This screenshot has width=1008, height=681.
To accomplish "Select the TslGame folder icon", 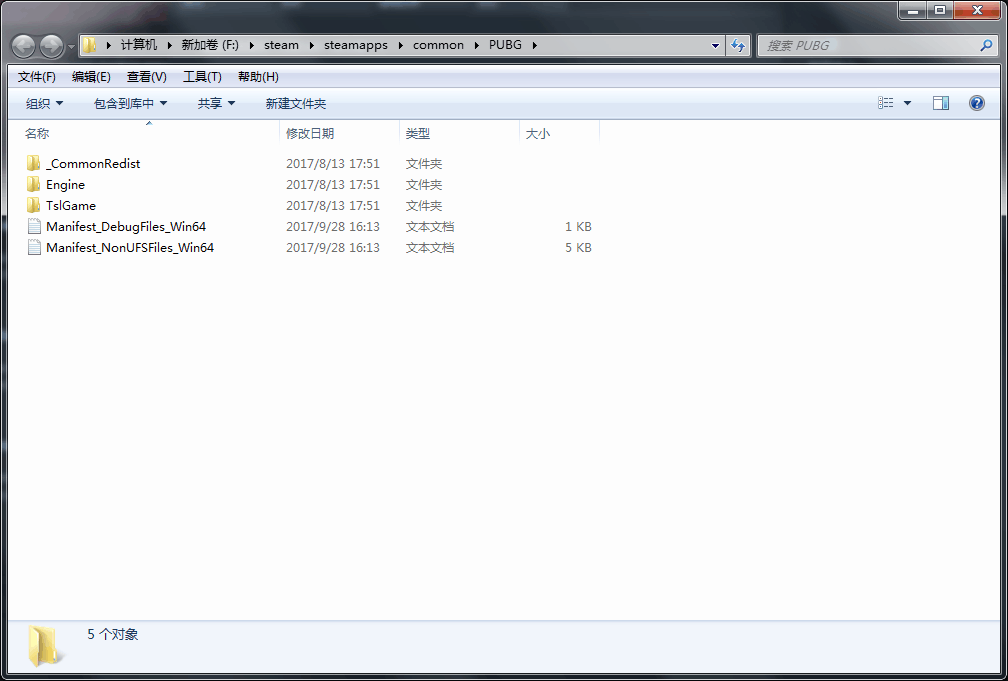I will [33, 205].
